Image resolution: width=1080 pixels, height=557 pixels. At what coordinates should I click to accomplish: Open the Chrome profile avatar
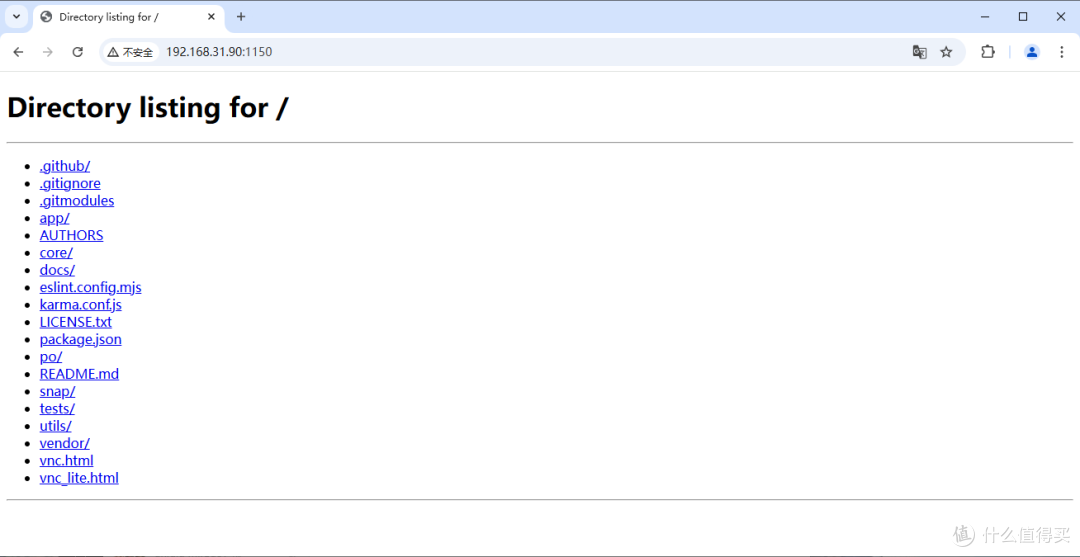coord(1032,52)
